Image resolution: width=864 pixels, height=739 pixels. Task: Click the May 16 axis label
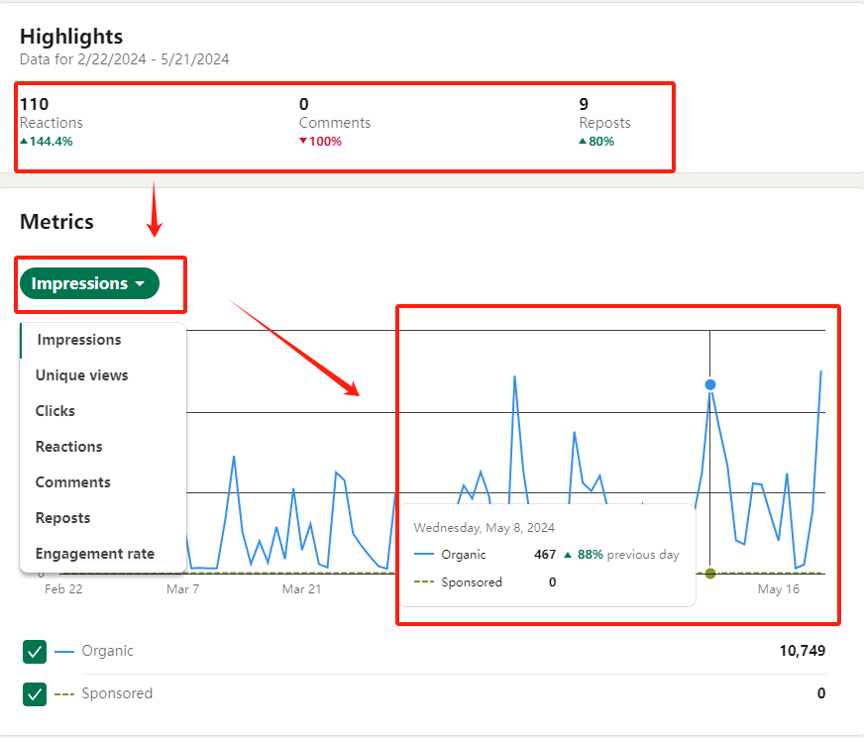click(x=778, y=589)
